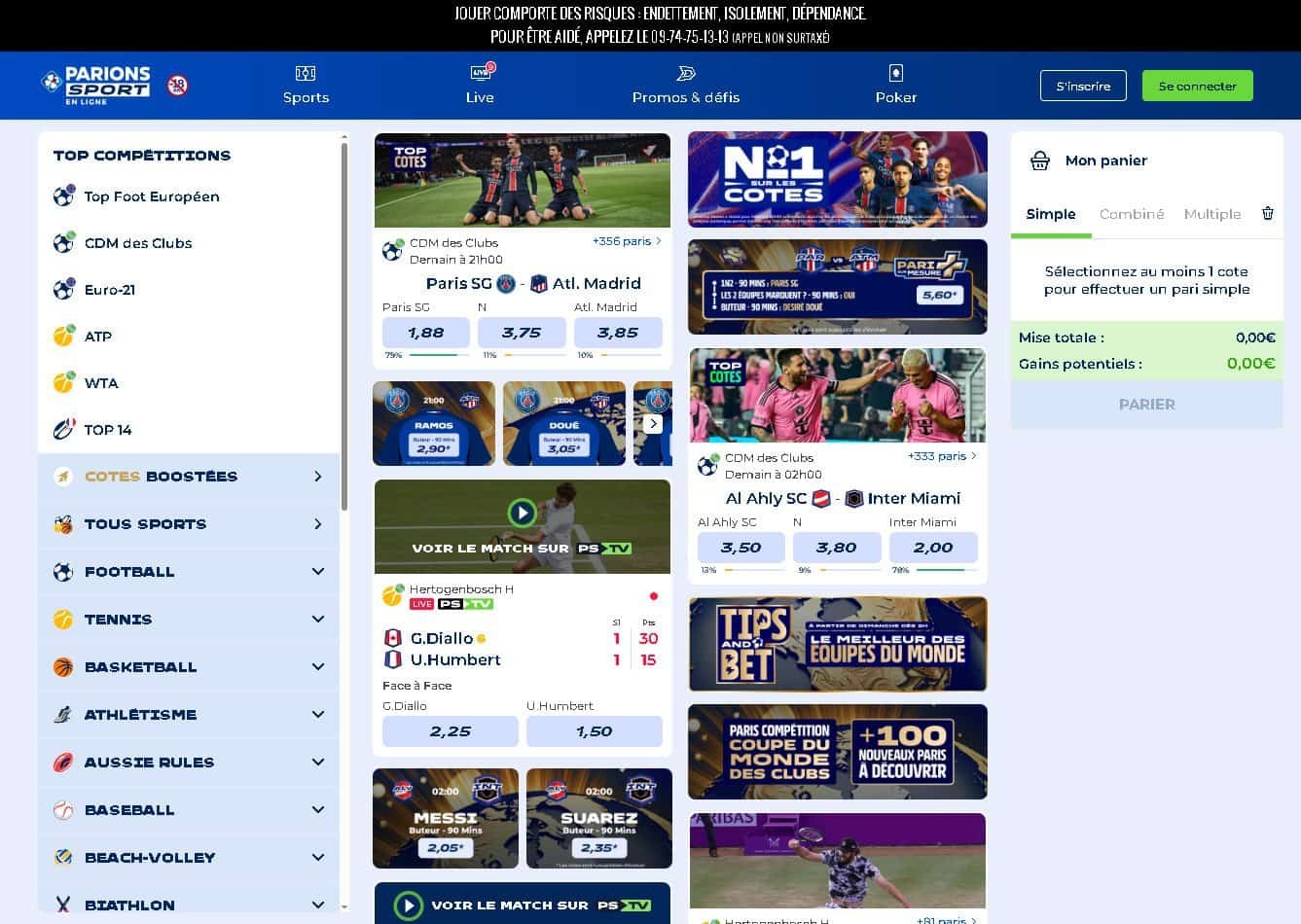Click the left sidebar scrollbar

[x=343, y=326]
